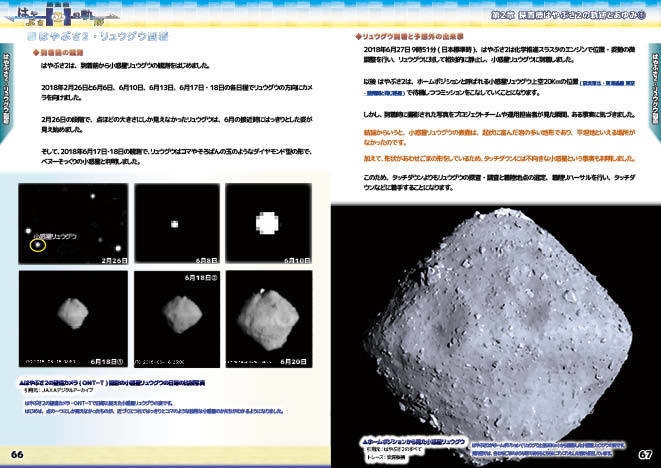Click the ONT-T camera caption below the photos
The height and width of the screenshot is (468, 661).
click(113, 383)
